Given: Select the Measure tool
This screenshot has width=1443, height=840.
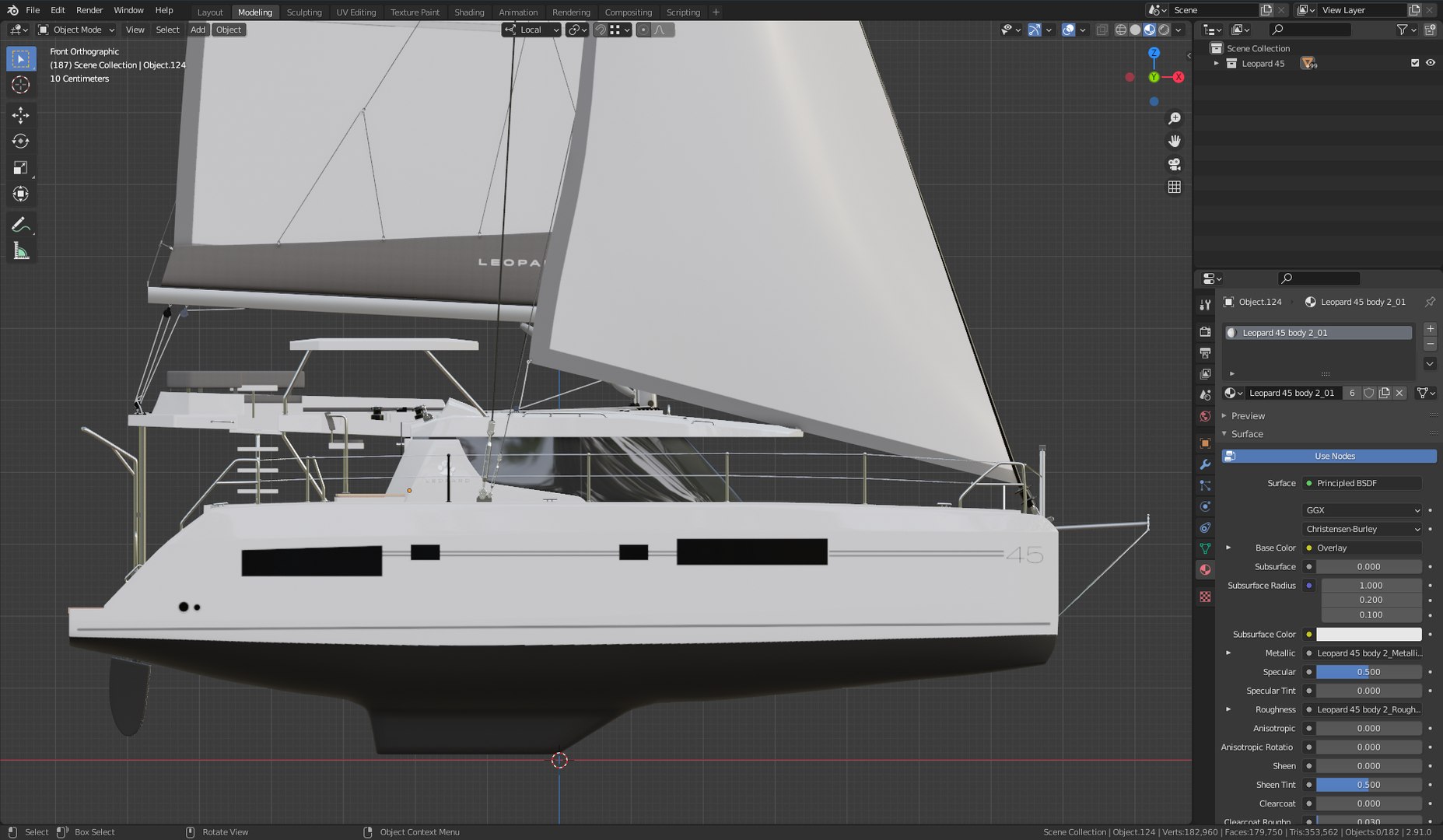Looking at the screenshot, I should (x=21, y=252).
